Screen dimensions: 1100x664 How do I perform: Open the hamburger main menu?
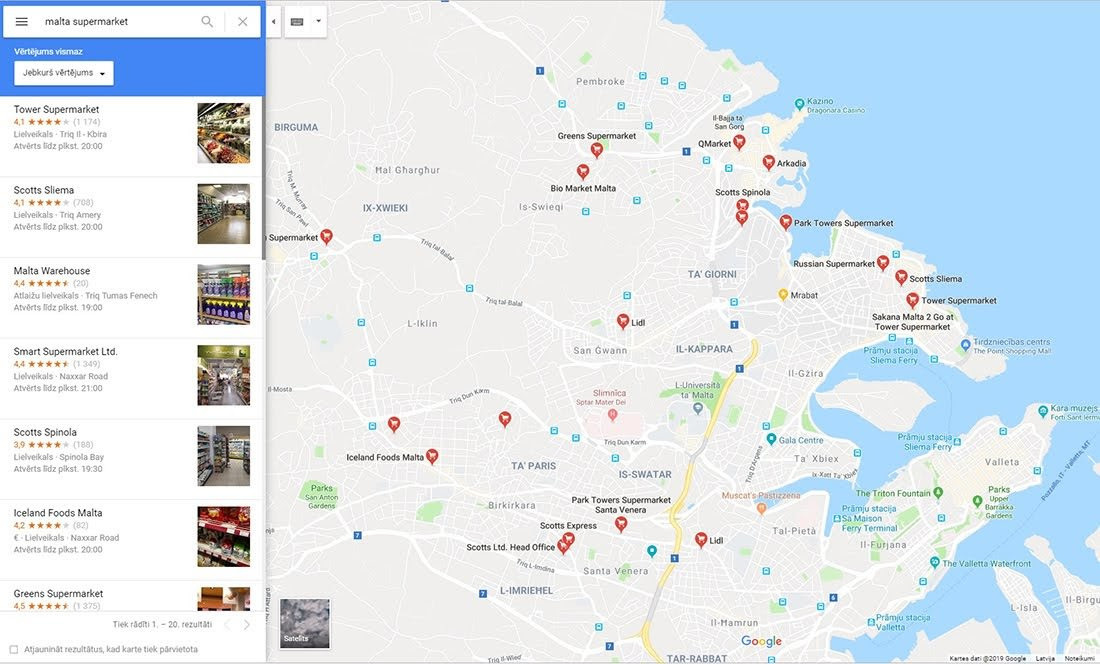coord(21,22)
